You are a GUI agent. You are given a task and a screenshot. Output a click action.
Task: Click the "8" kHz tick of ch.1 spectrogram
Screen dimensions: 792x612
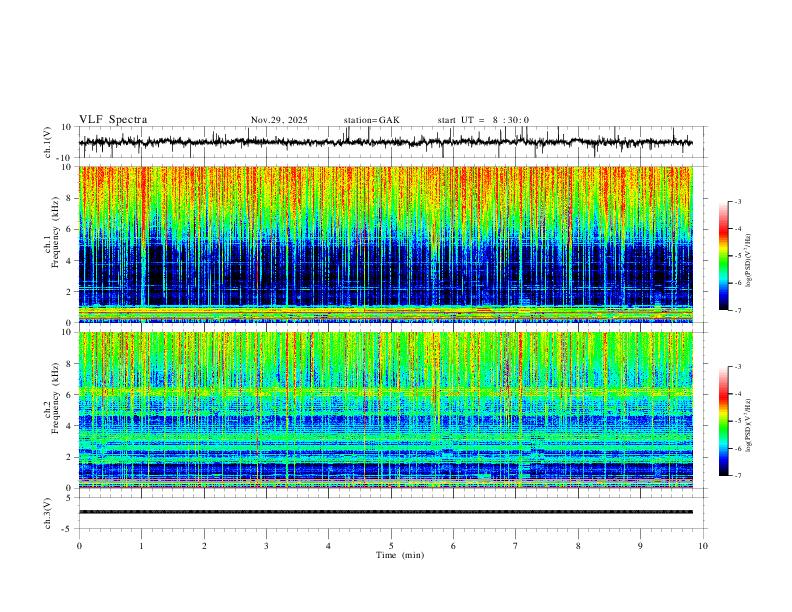coord(69,198)
